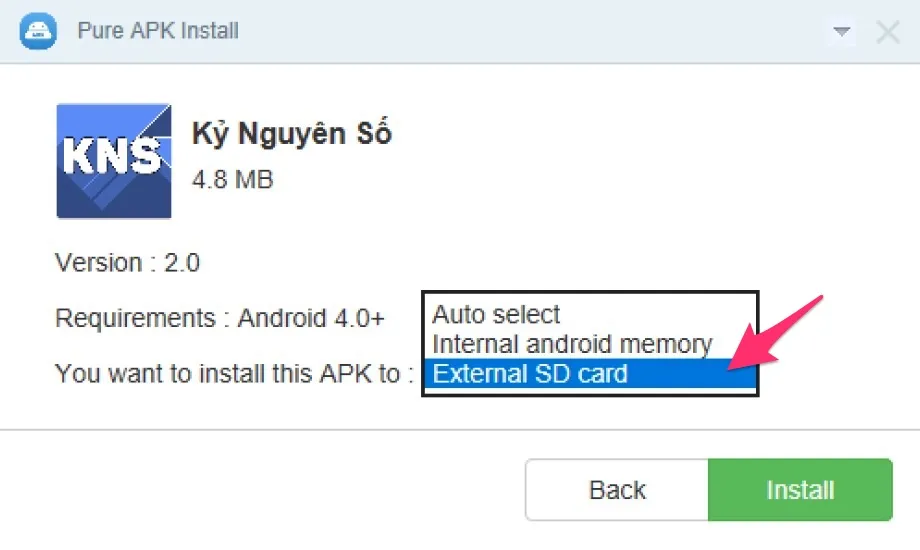Click the Pure APK Install title text
This screenshot has height=550, width=920.
tap(158, 31)
